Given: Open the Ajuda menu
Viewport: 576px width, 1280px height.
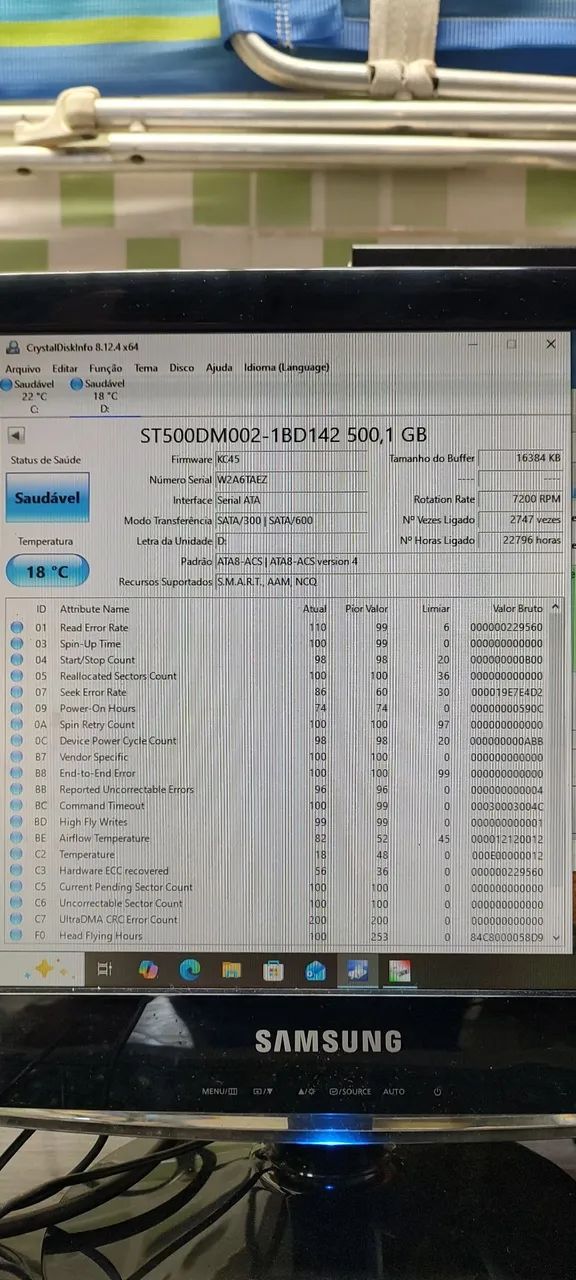Looking at the screenshot, I should (x=219, y=368).
